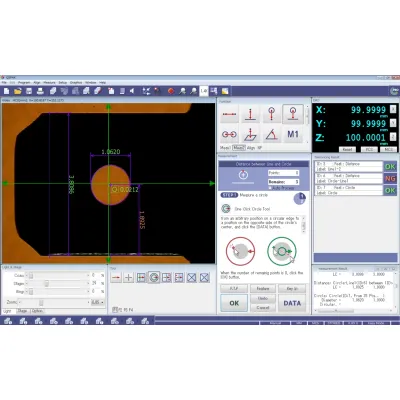Click the red circle edge illustration
The width and height of the screenshot is (400, 400).
[241, 251]
